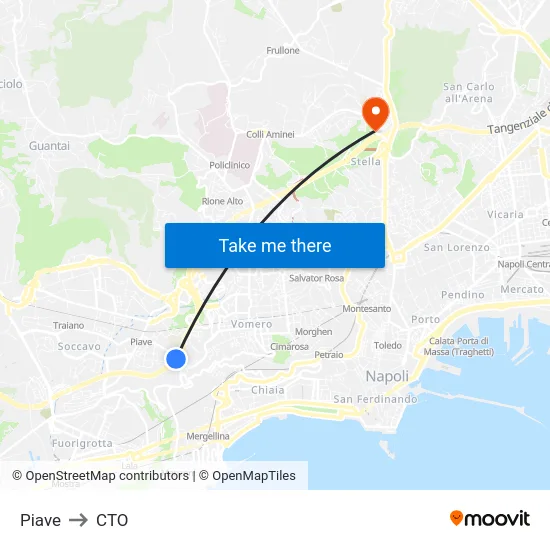Image resolution: width=550 pixels, height=550 pixels.
Task: Select the Policlinico label on map
Action: click(x=229, y=165)
